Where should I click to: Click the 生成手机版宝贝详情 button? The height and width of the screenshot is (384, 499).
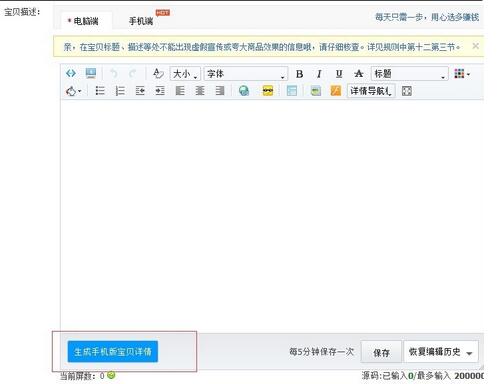click(x=113, y=351)
